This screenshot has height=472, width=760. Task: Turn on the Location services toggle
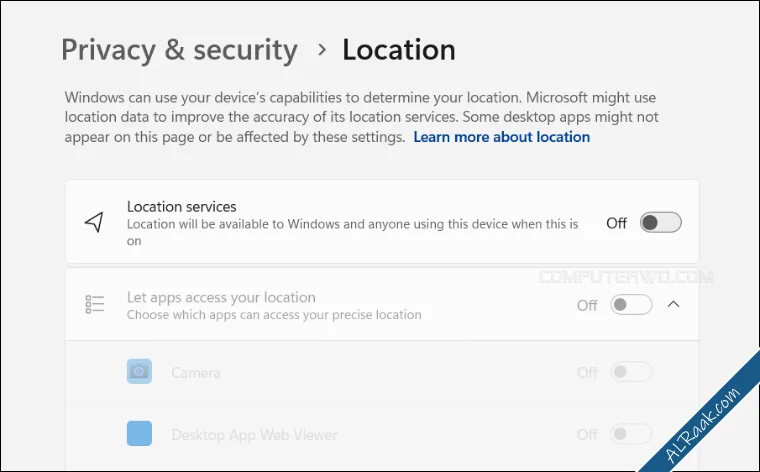click(x=661, y=222)
